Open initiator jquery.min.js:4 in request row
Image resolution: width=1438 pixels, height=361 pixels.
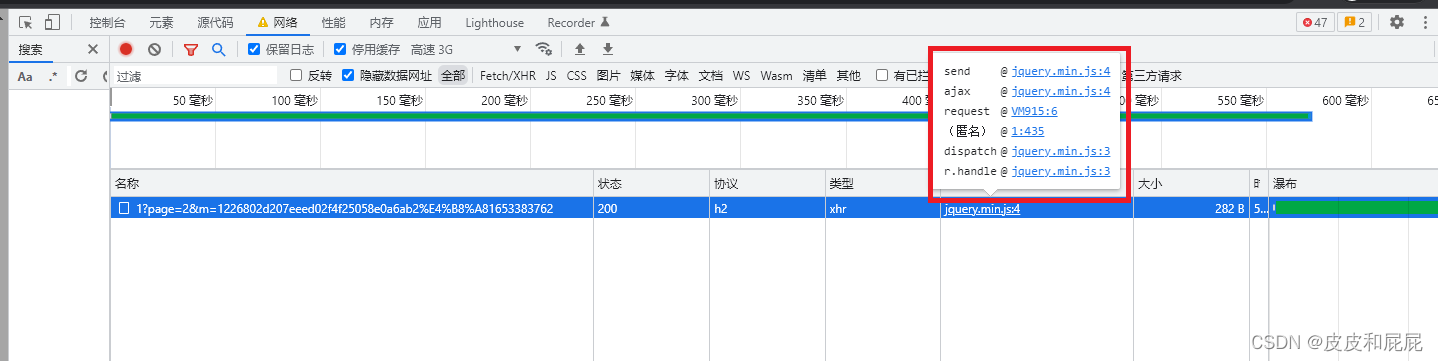pyautogui.click(x=981, y=209)
